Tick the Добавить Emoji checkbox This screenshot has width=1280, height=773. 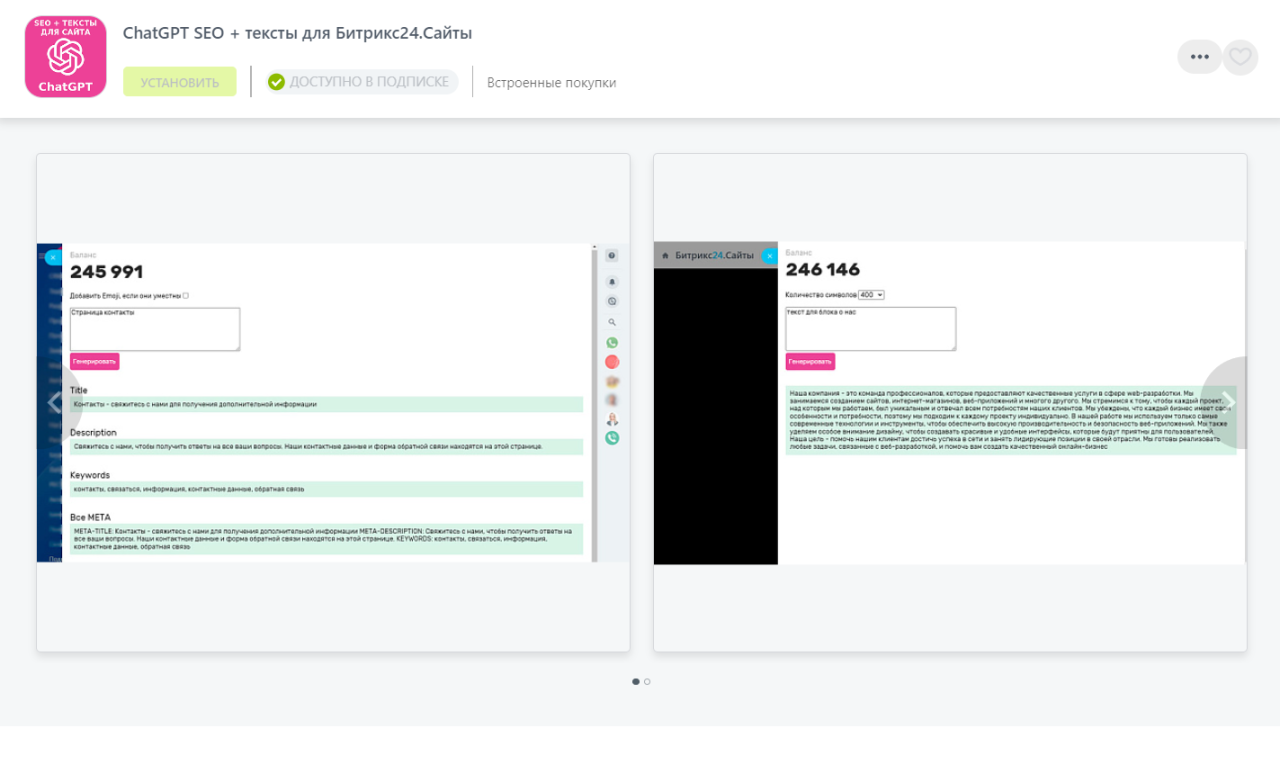point(186,296)
